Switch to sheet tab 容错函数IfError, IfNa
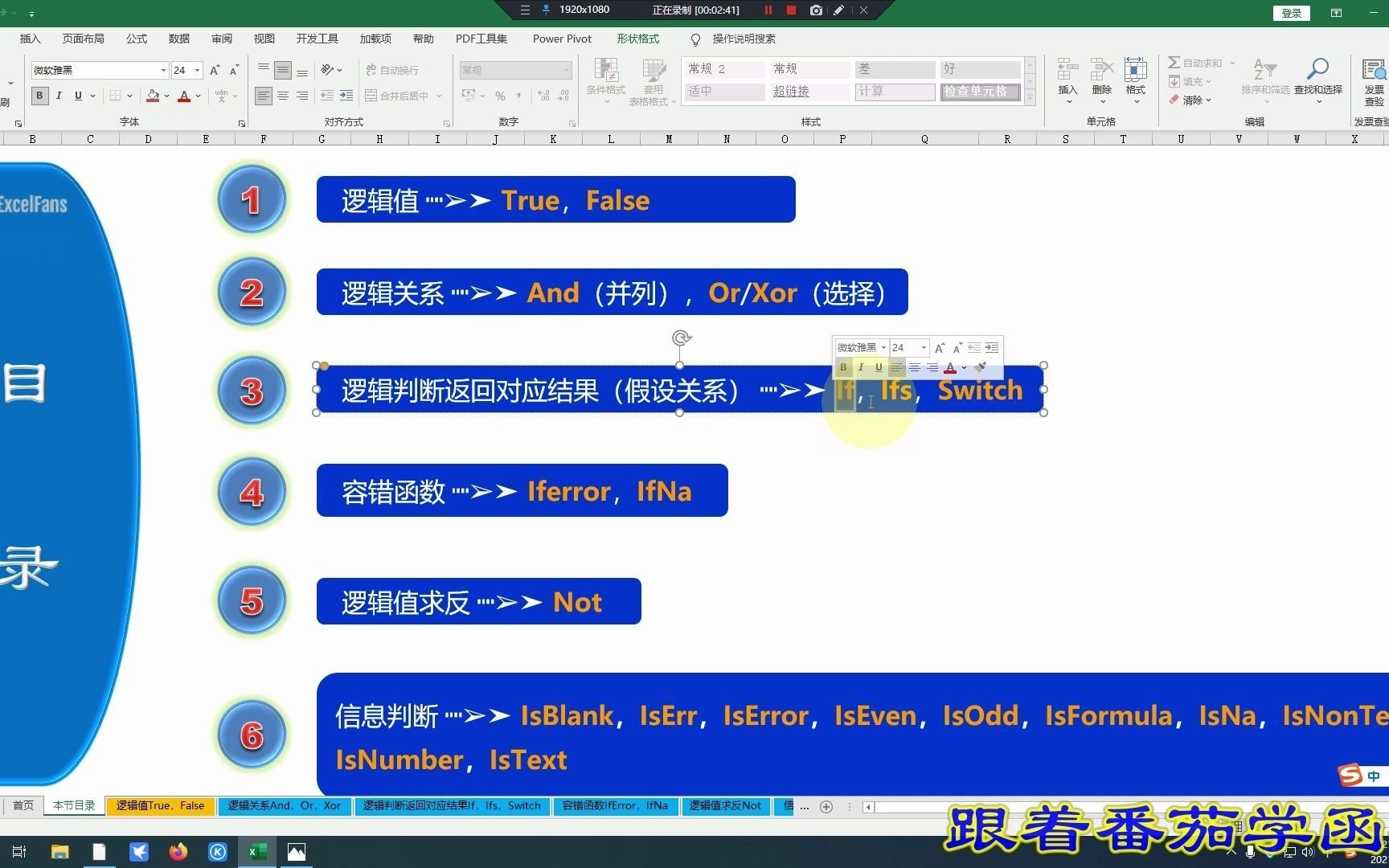The width and height of the screenshot is (1389, 868). coord(615,806)
